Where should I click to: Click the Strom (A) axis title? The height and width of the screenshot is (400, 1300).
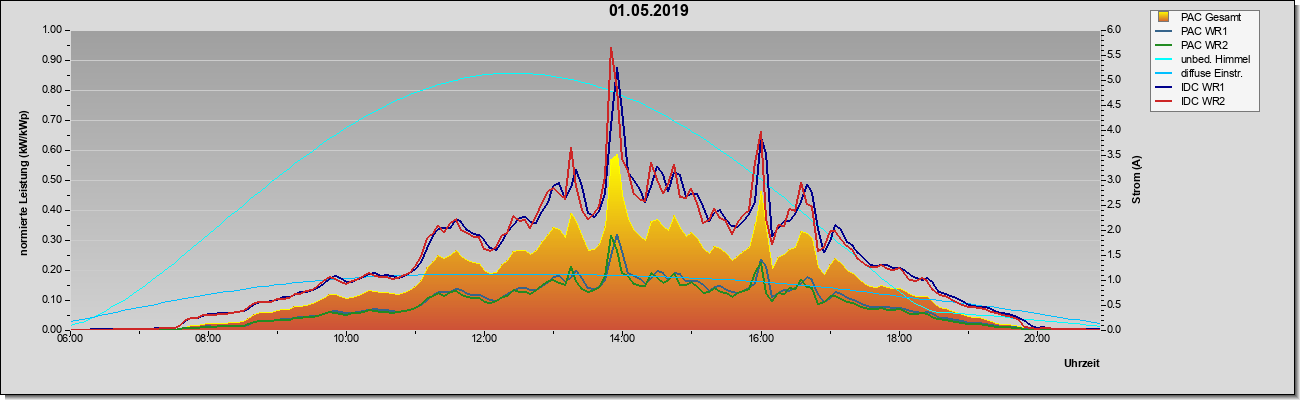tap(1136, 180)
